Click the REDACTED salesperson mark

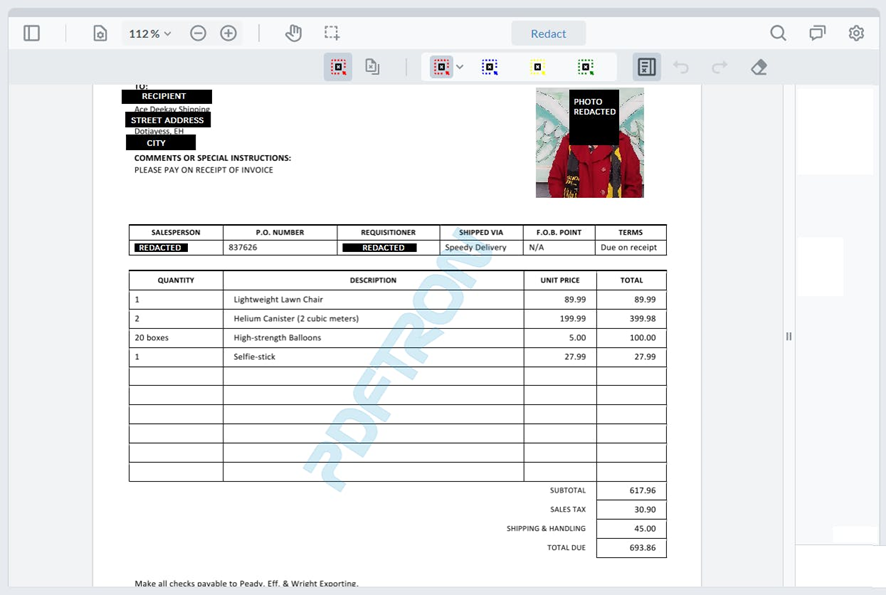point(160,247)
